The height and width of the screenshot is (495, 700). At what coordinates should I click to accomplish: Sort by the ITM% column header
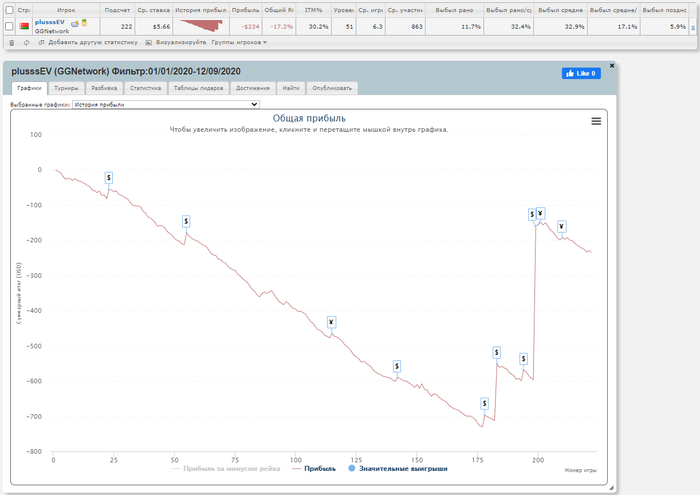(313, 10)
